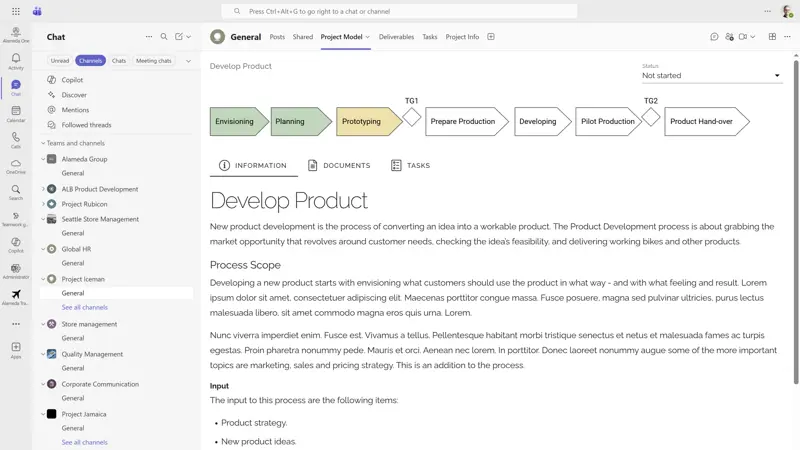Open the meeting options dropdown arrow
The width and height of the screenshot is (800, 450).
click(x=753, y=37)
